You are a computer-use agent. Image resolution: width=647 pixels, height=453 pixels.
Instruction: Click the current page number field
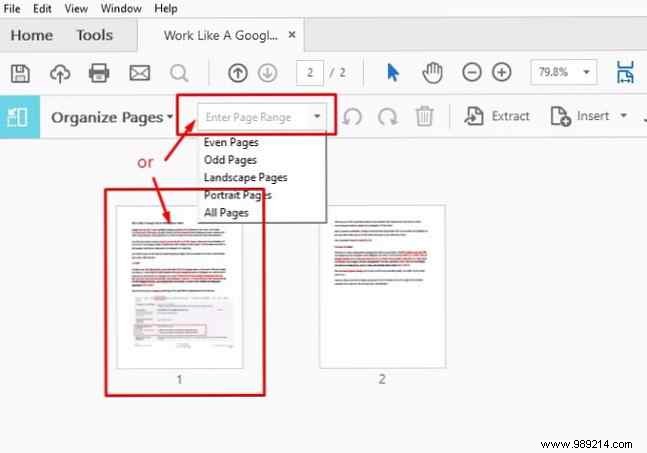(x=309, y=73)
